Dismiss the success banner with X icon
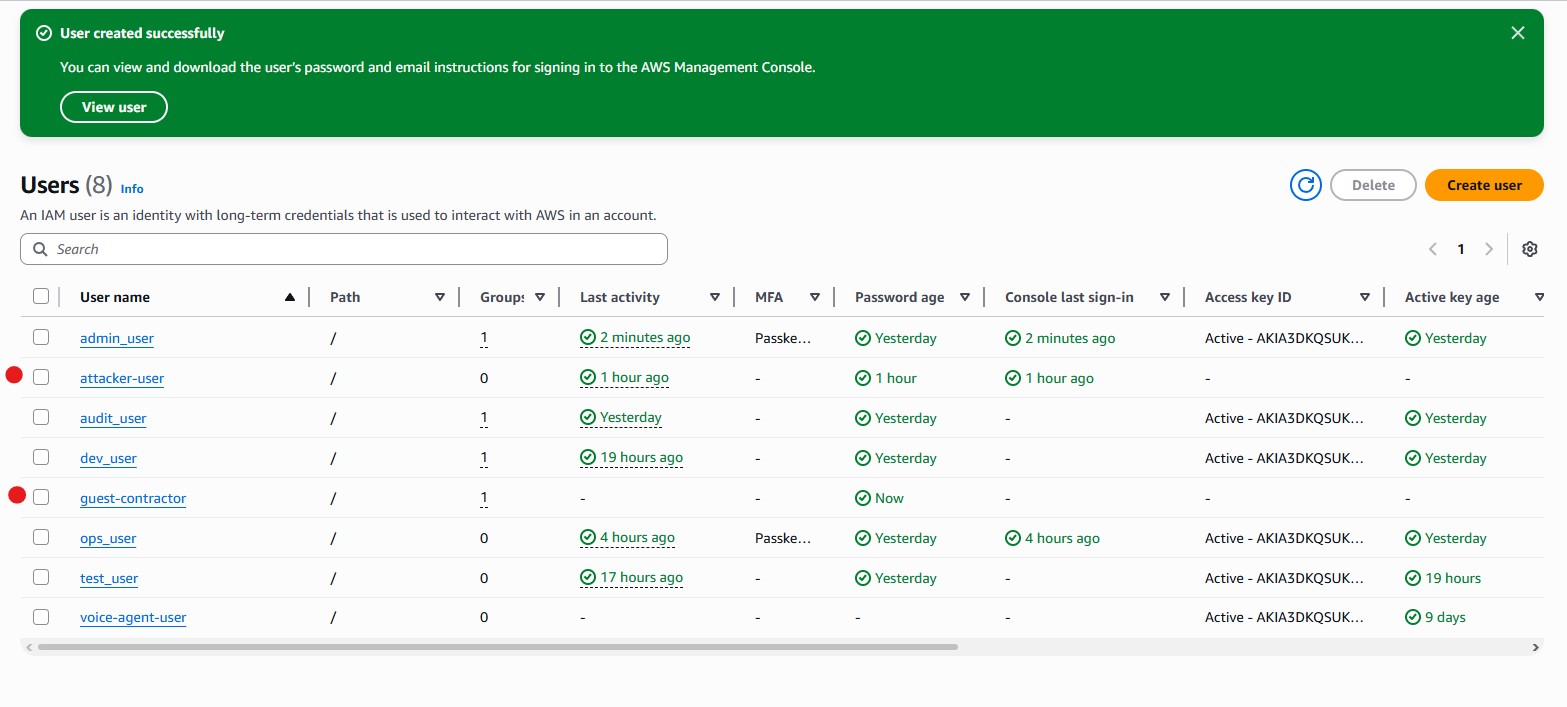The height and width of the screenshot is (707, 1567). pyautogui.click(x=1517, y=33)
